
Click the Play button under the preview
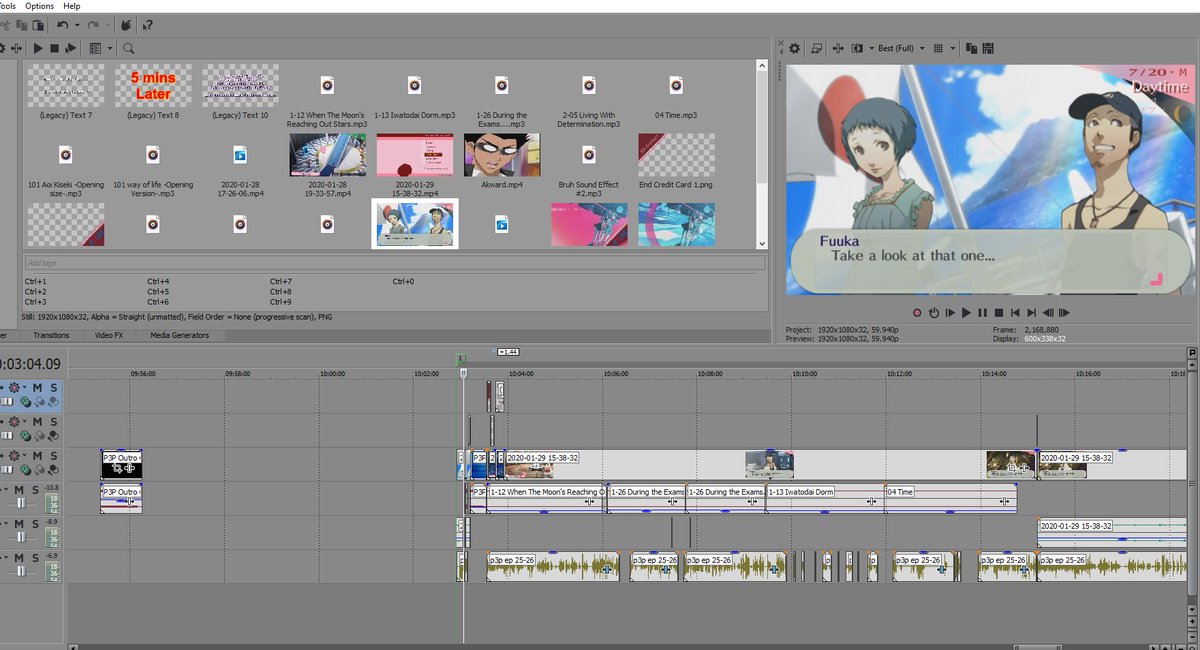click(x=966, y=313)
